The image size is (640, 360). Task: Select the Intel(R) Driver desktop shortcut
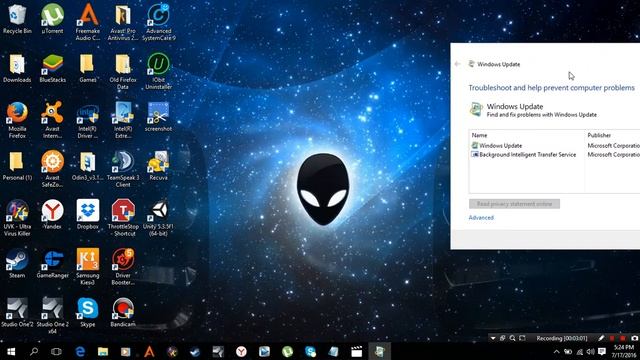[x=88, y=120]
